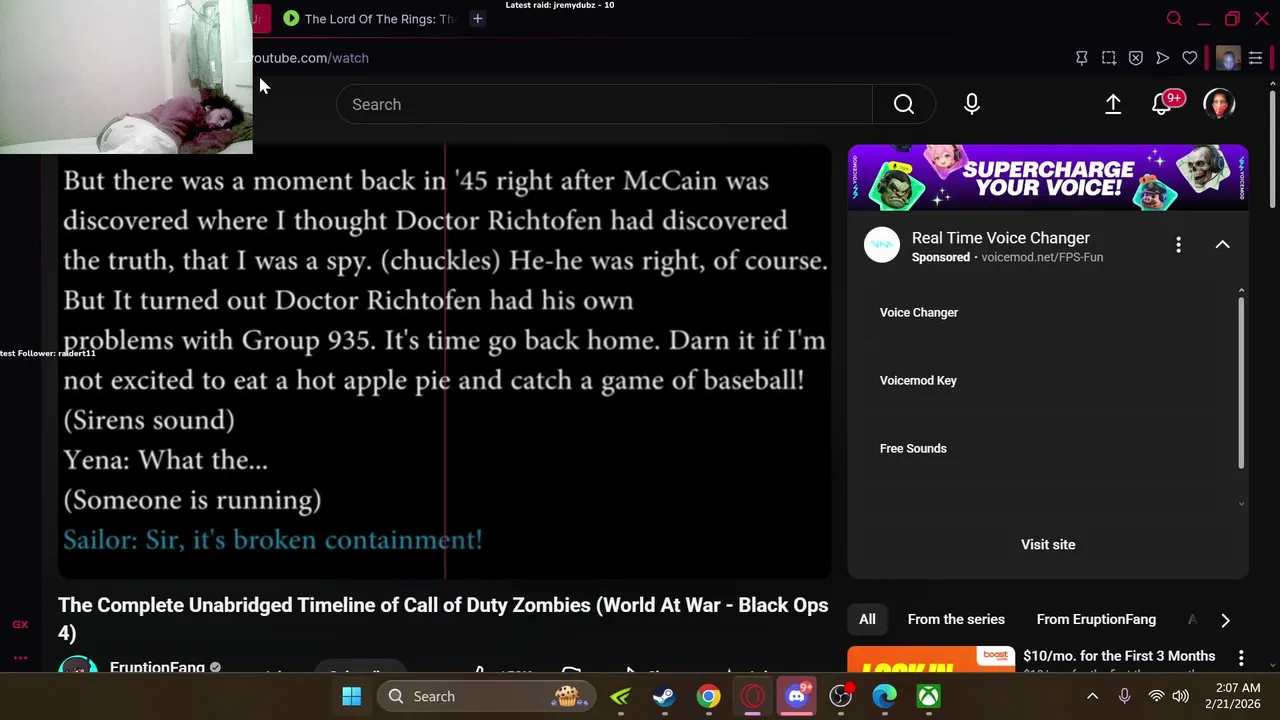This screenshot has height=720, width=1280.
Task: Open Xbox app from taskbar
Action: [929, 696]
